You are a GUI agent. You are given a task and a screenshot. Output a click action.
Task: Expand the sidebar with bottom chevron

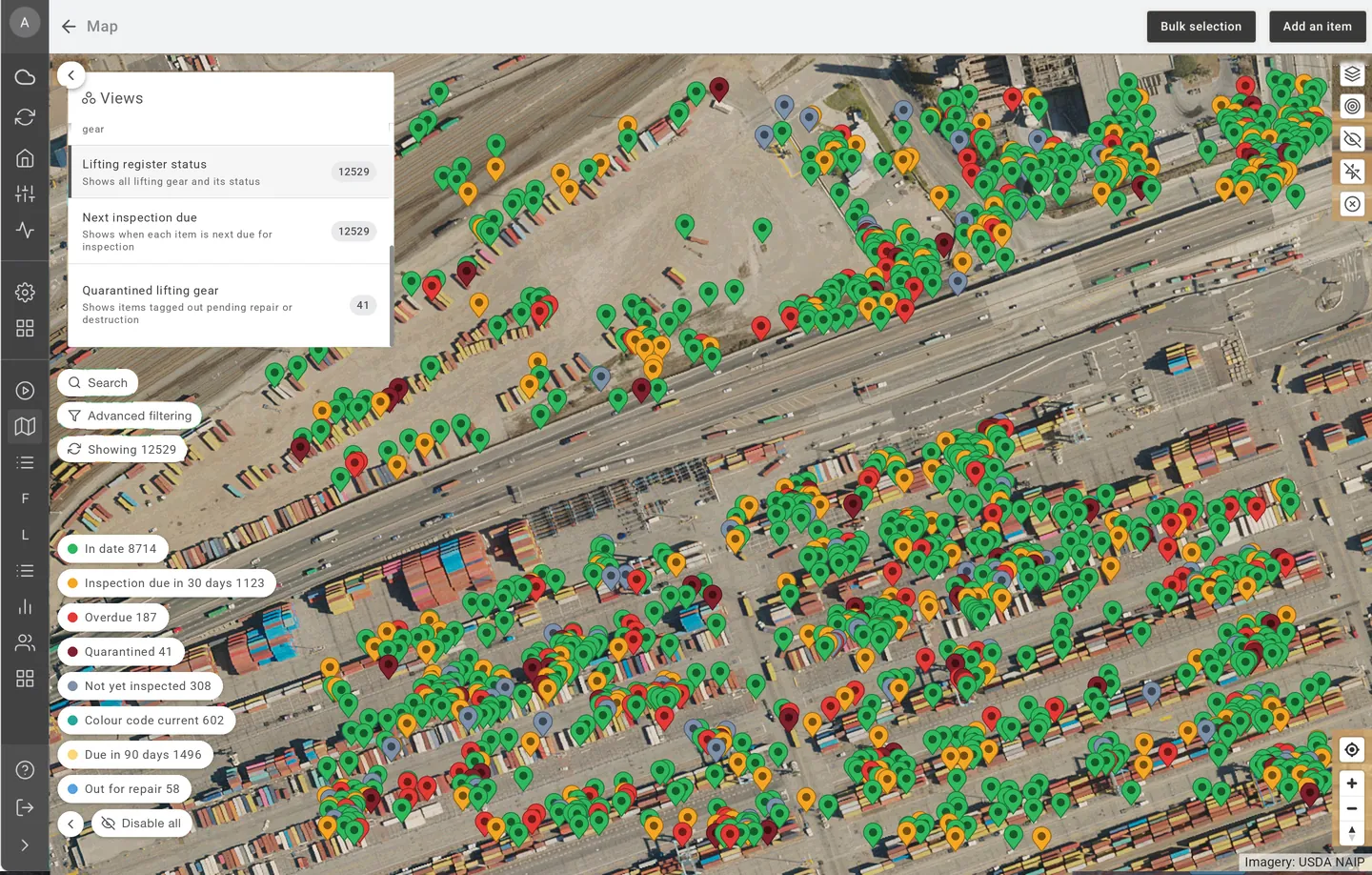pos(25,845)
